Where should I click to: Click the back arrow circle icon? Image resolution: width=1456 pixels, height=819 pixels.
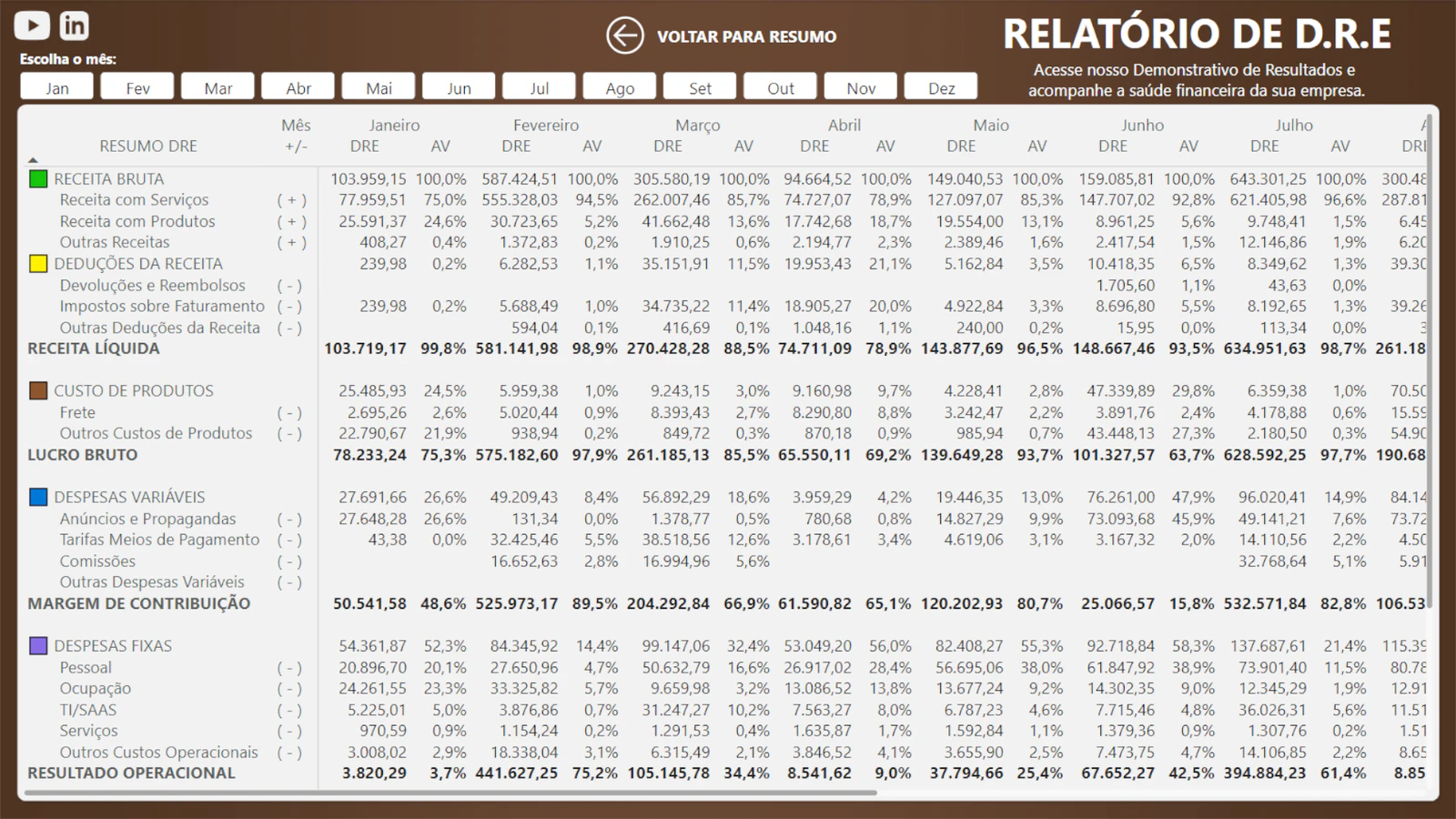click(625, 36)
